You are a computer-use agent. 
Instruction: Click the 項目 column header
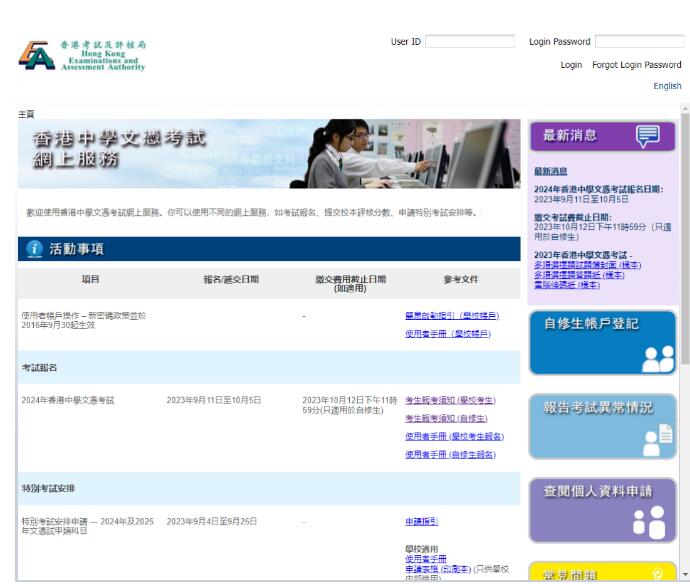(x=90, y=279)
